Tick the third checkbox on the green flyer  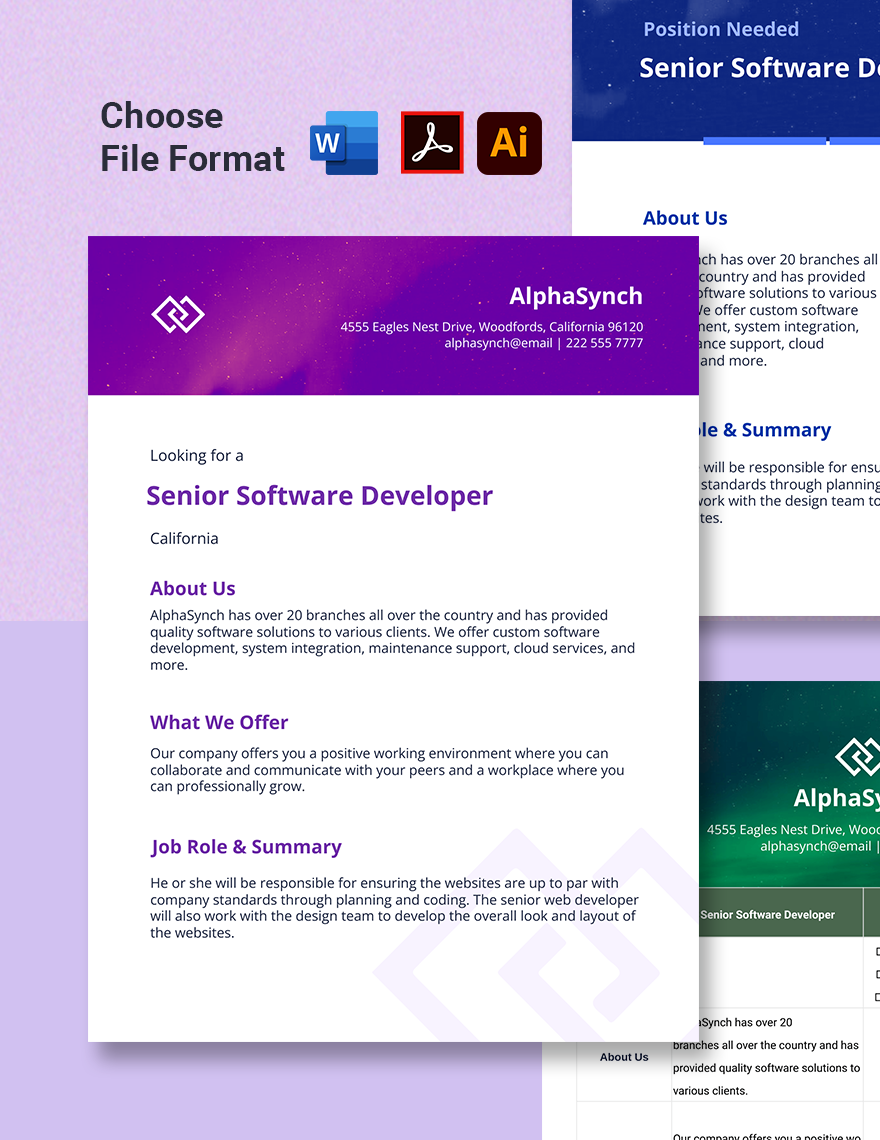coord(877,996)
